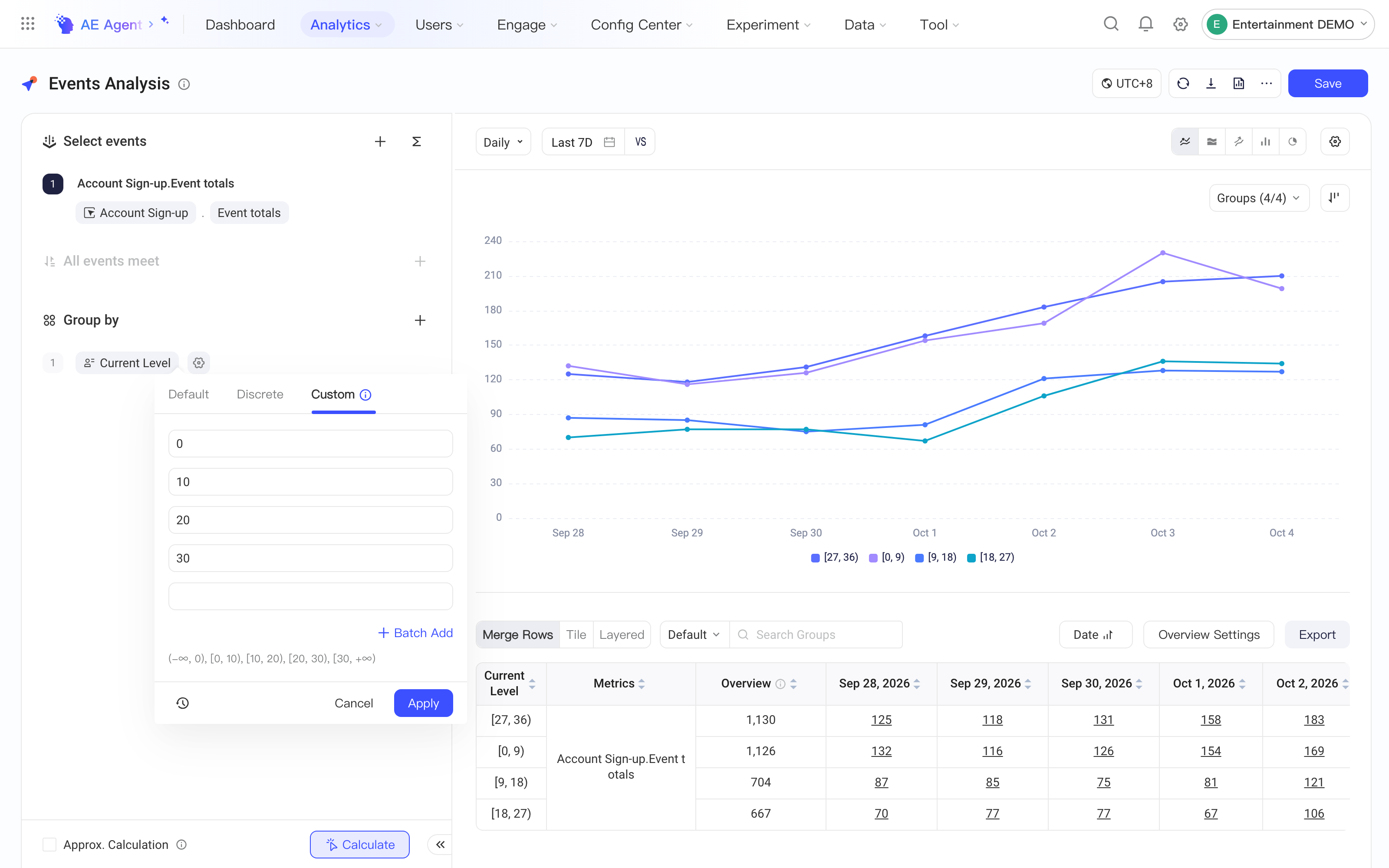Click the refresh report icon

1183,84
